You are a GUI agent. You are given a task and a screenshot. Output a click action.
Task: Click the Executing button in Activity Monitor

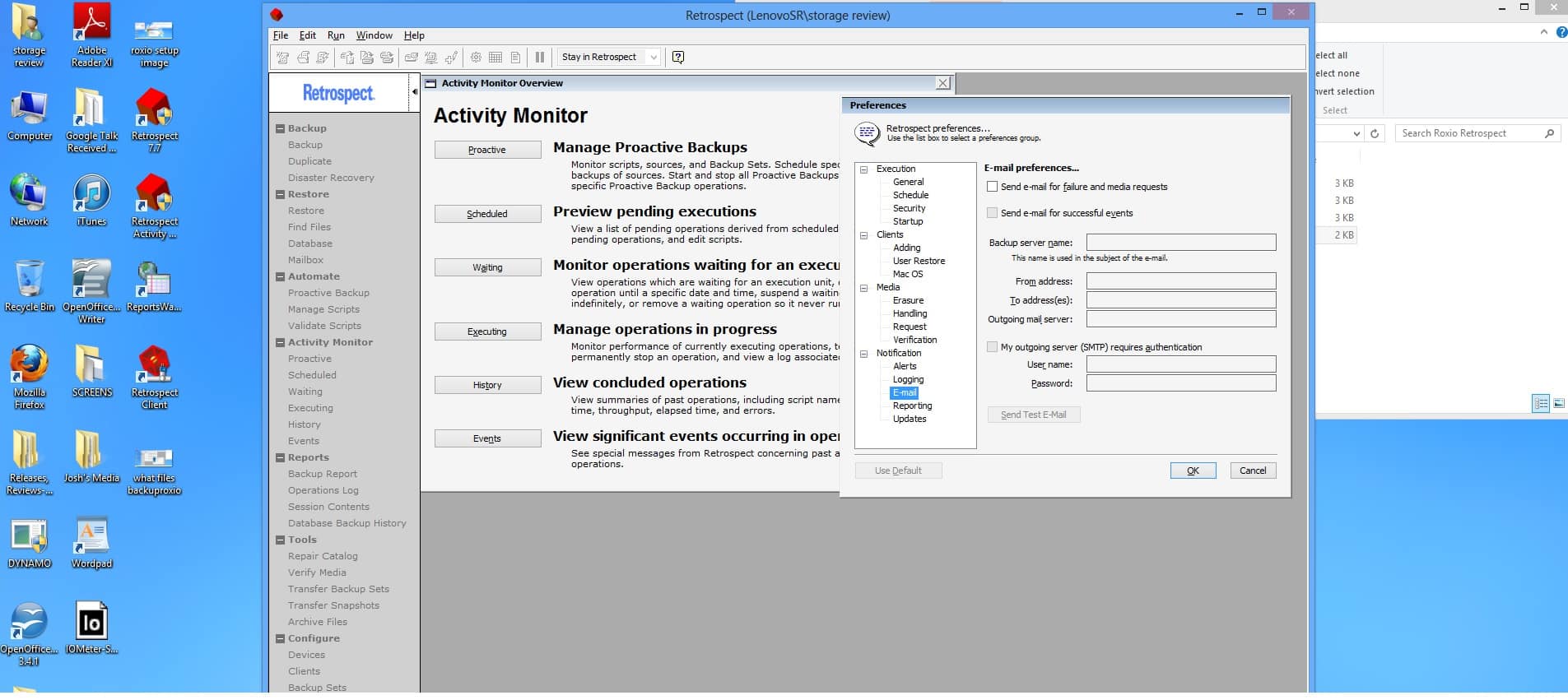[487, 331]
